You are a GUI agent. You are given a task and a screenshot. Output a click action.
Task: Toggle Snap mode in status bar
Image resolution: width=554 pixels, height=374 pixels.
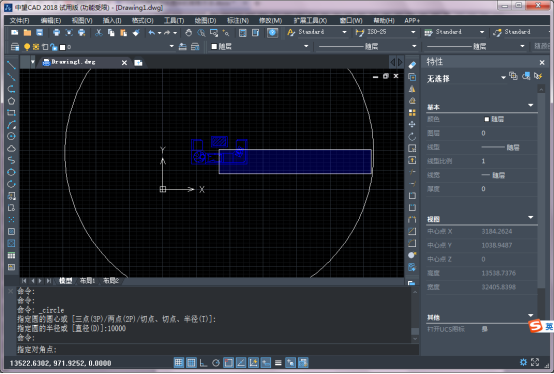179,363
